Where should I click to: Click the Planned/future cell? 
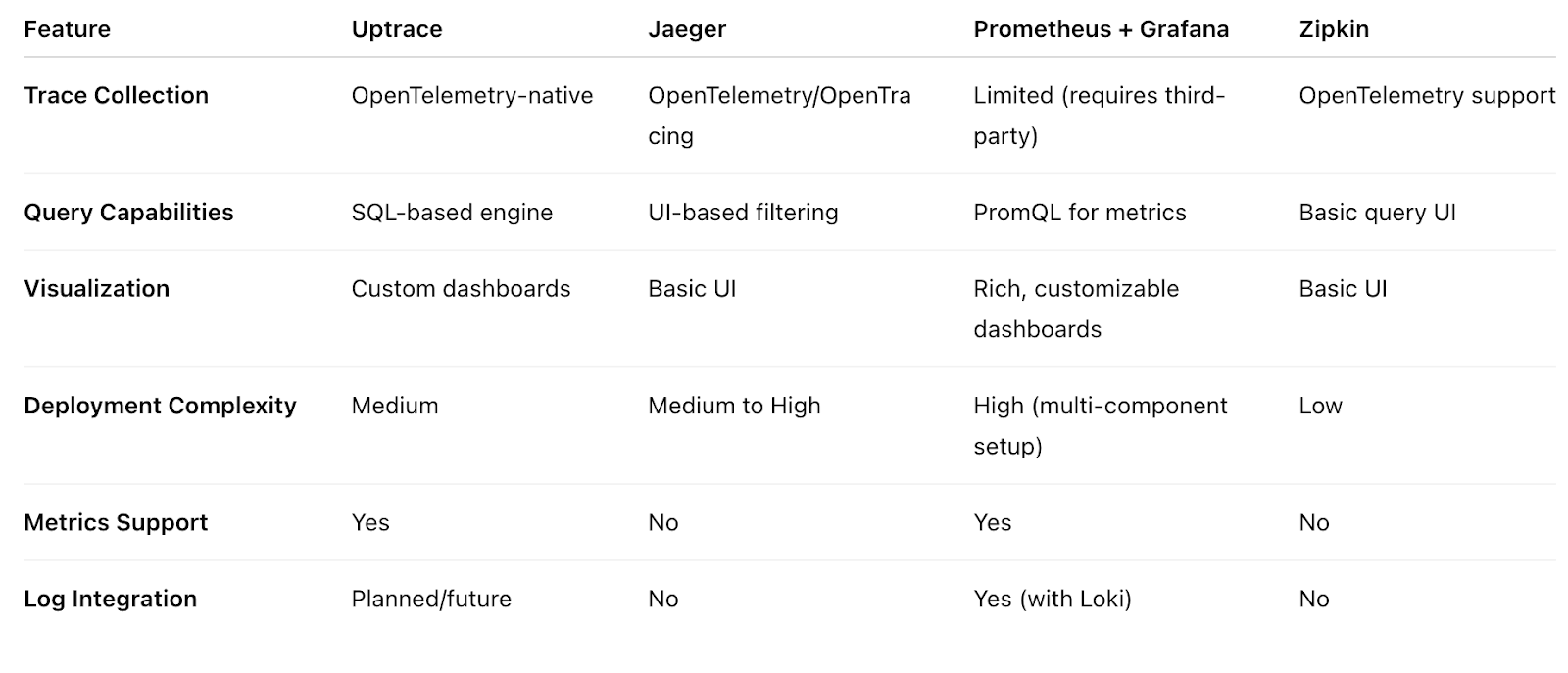(x=431, y=600)
